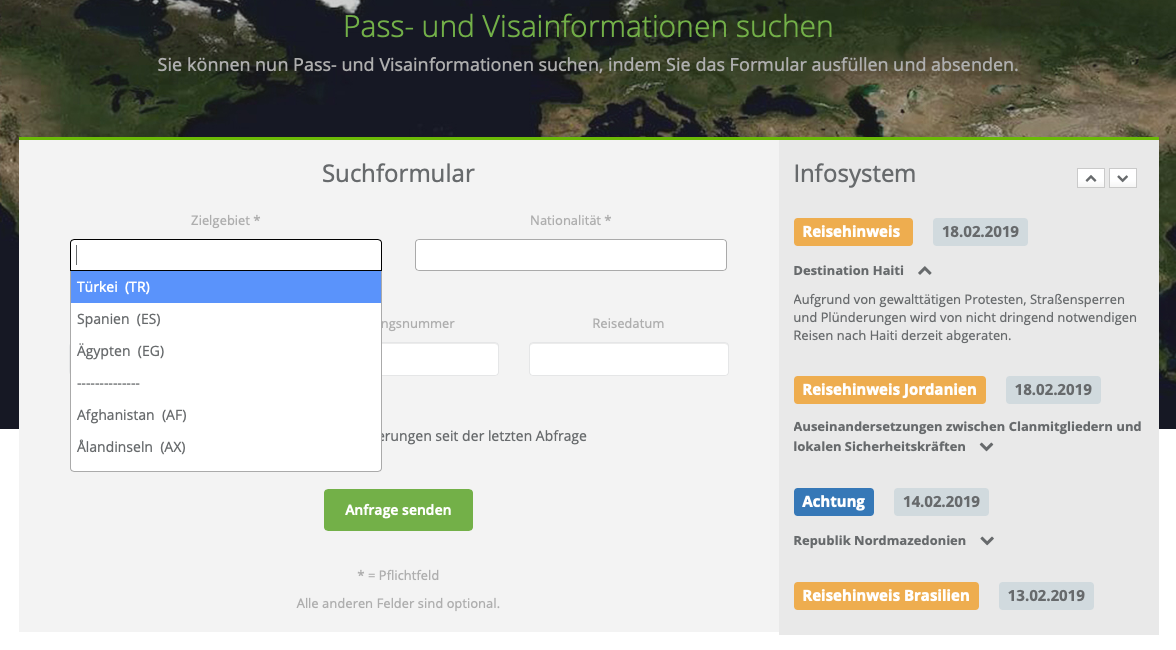1176x650 pixels.
Task: Pick Ägypten (EG) from the list
Action: [226, 351]
